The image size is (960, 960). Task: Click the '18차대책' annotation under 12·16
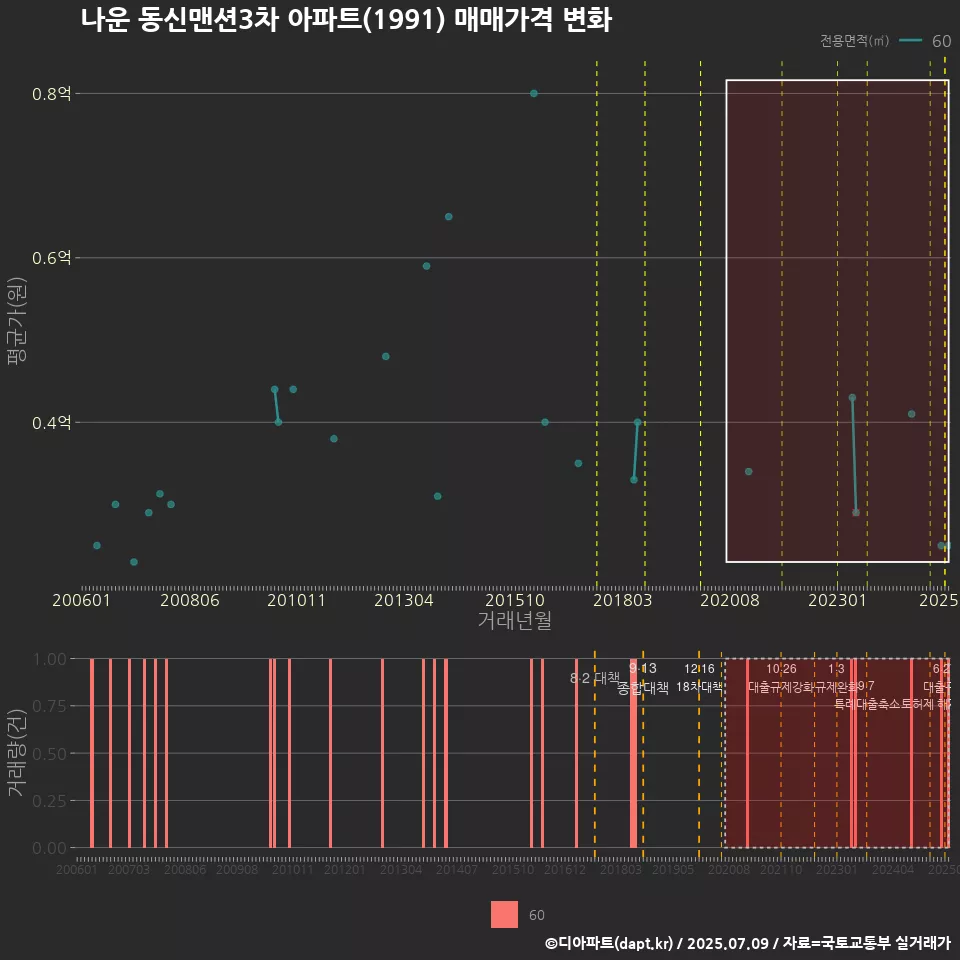[x=699, y=687]
